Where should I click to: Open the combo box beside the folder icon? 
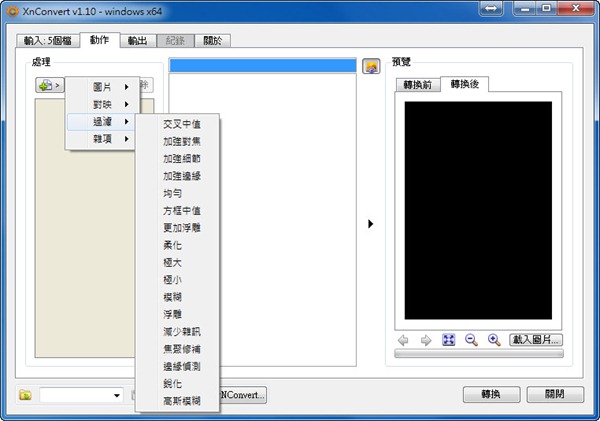82,395
